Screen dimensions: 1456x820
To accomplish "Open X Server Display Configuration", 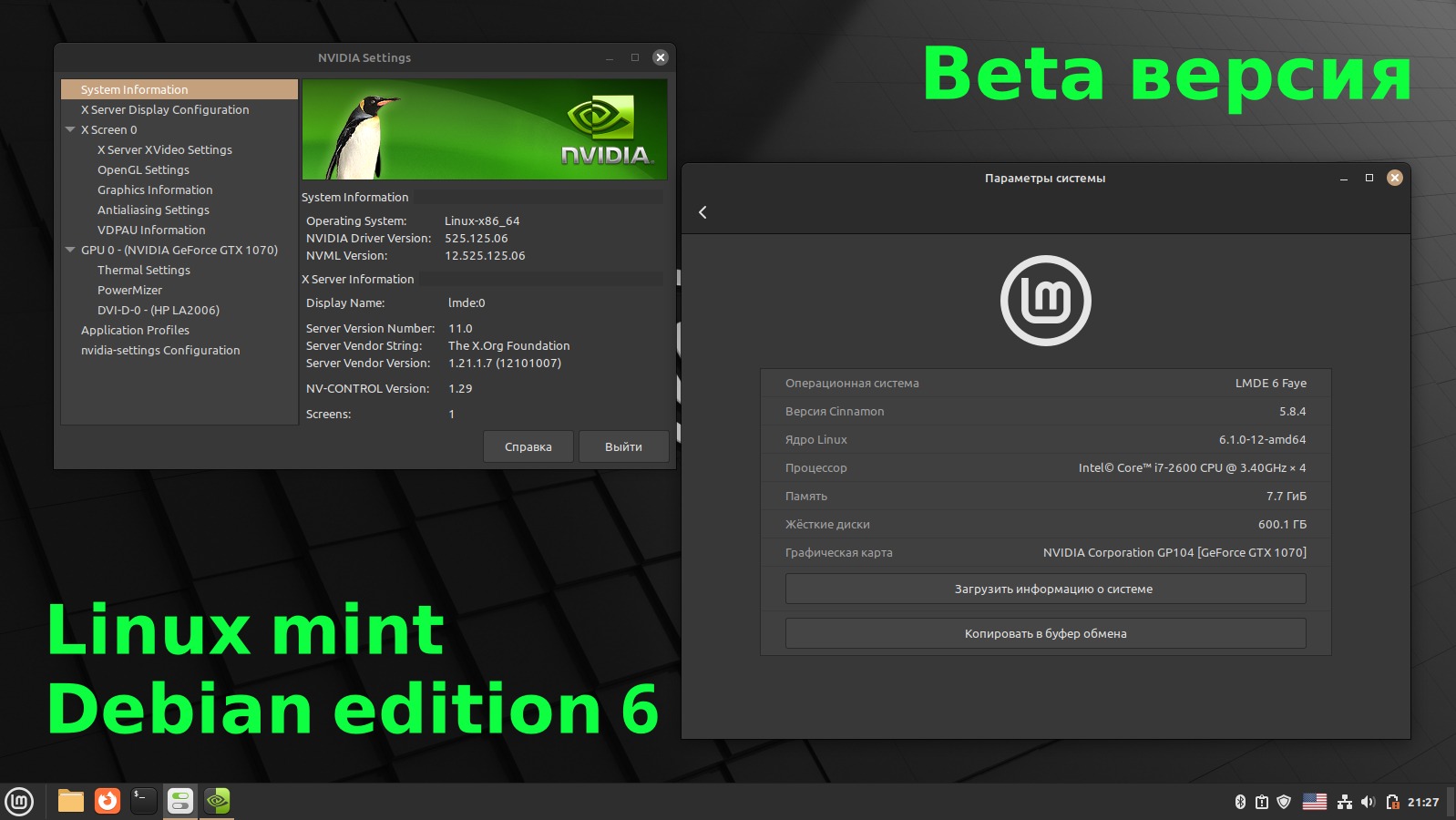I will tap(165, 109).
